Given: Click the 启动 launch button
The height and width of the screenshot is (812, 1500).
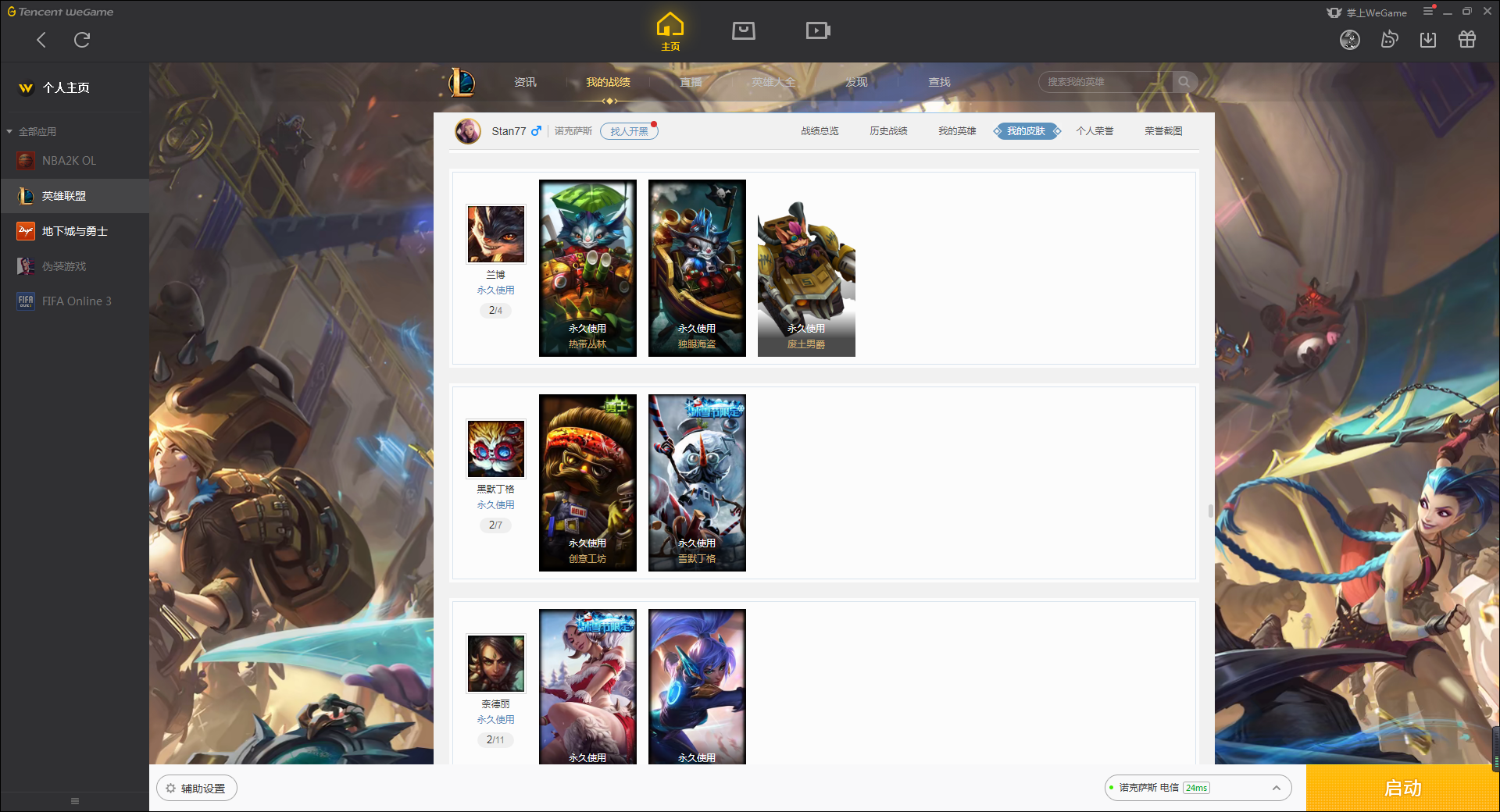Looking at the screenshot, I should tap(1402, 789).
